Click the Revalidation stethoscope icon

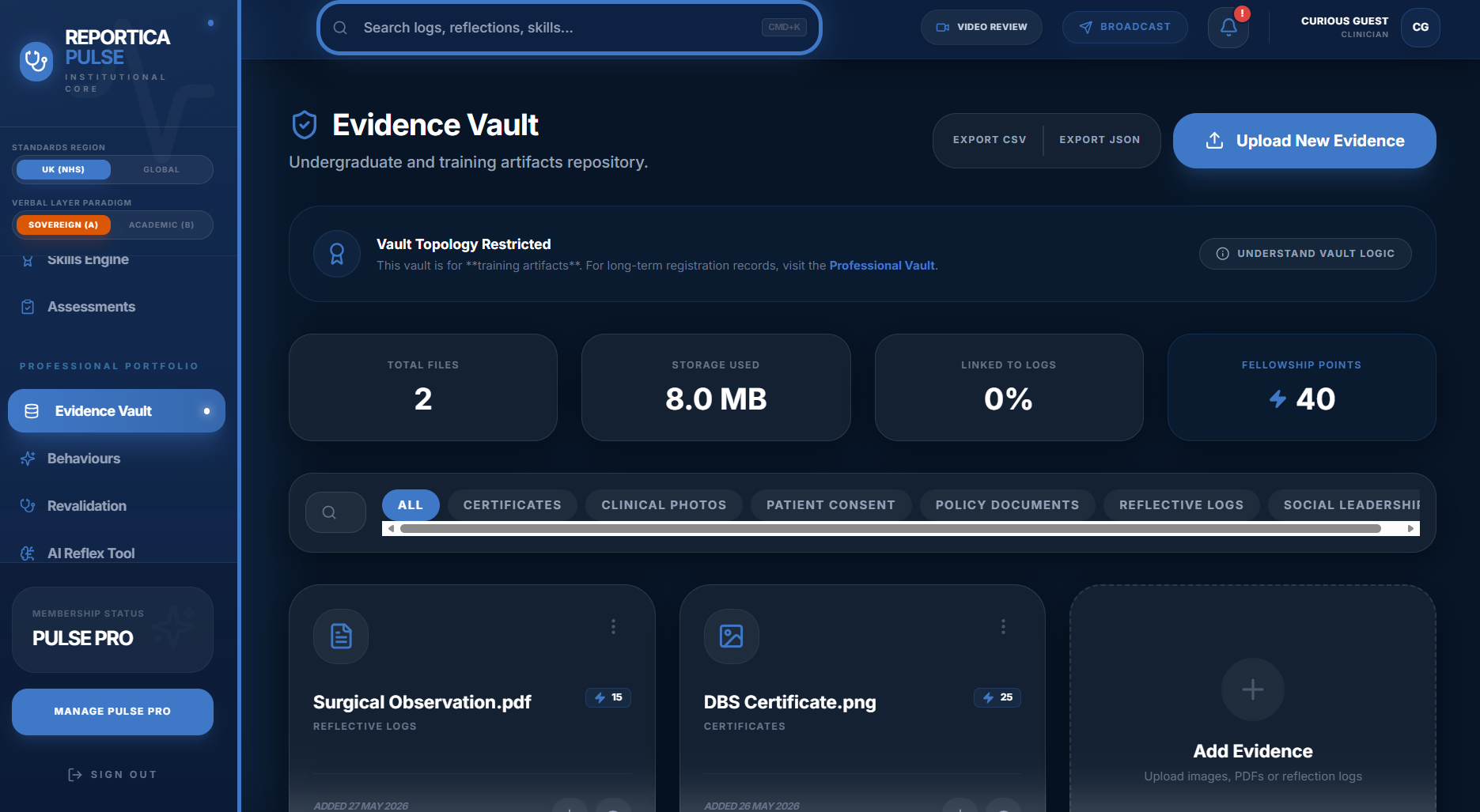(28, 506)
